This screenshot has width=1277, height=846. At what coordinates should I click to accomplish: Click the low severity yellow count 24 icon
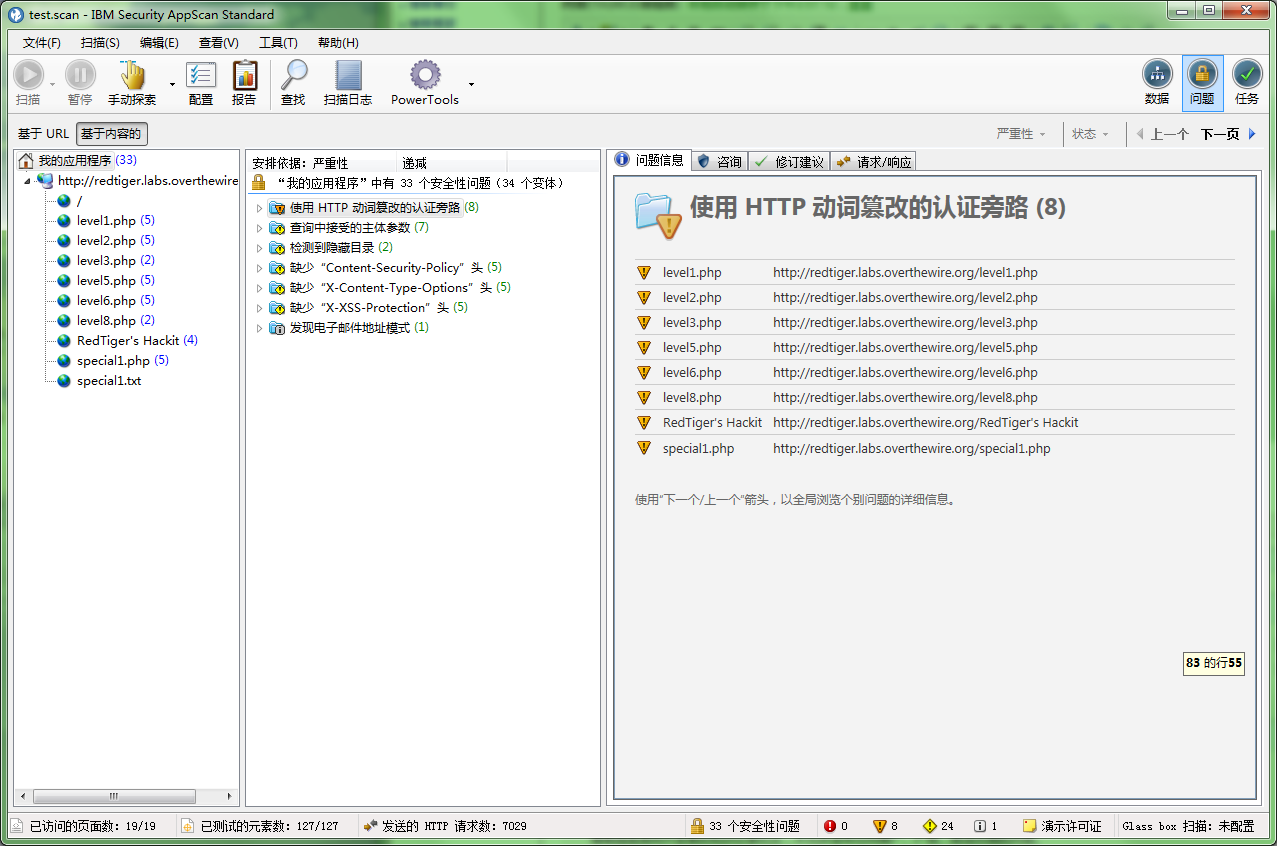coord(930,826)
